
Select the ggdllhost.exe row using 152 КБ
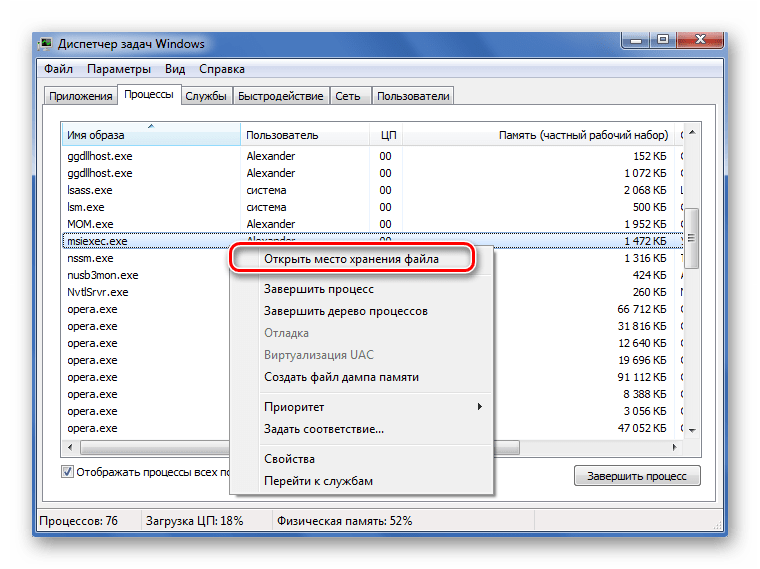point(372,156)
